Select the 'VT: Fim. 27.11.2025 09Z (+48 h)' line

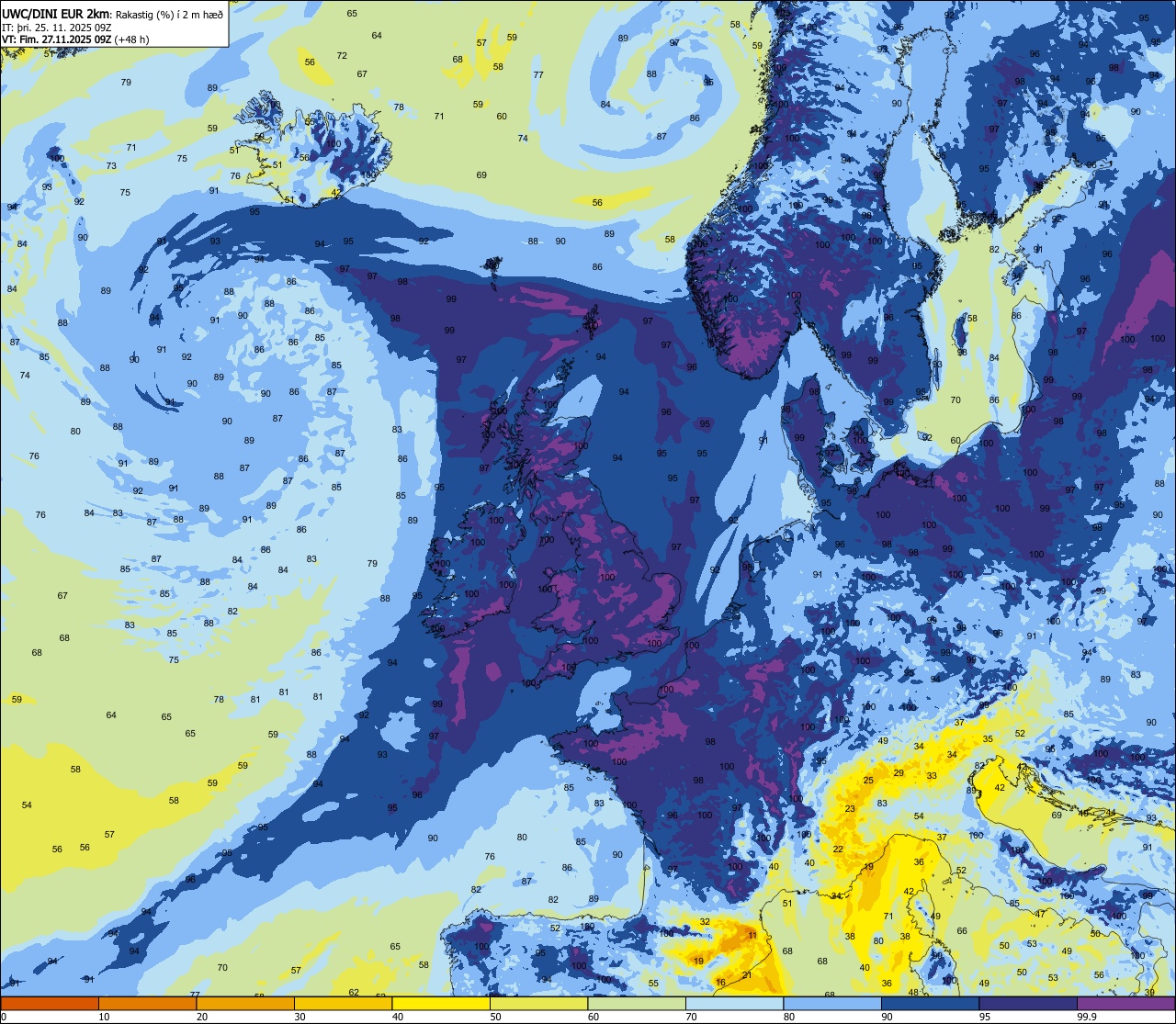tap(75, 39)
